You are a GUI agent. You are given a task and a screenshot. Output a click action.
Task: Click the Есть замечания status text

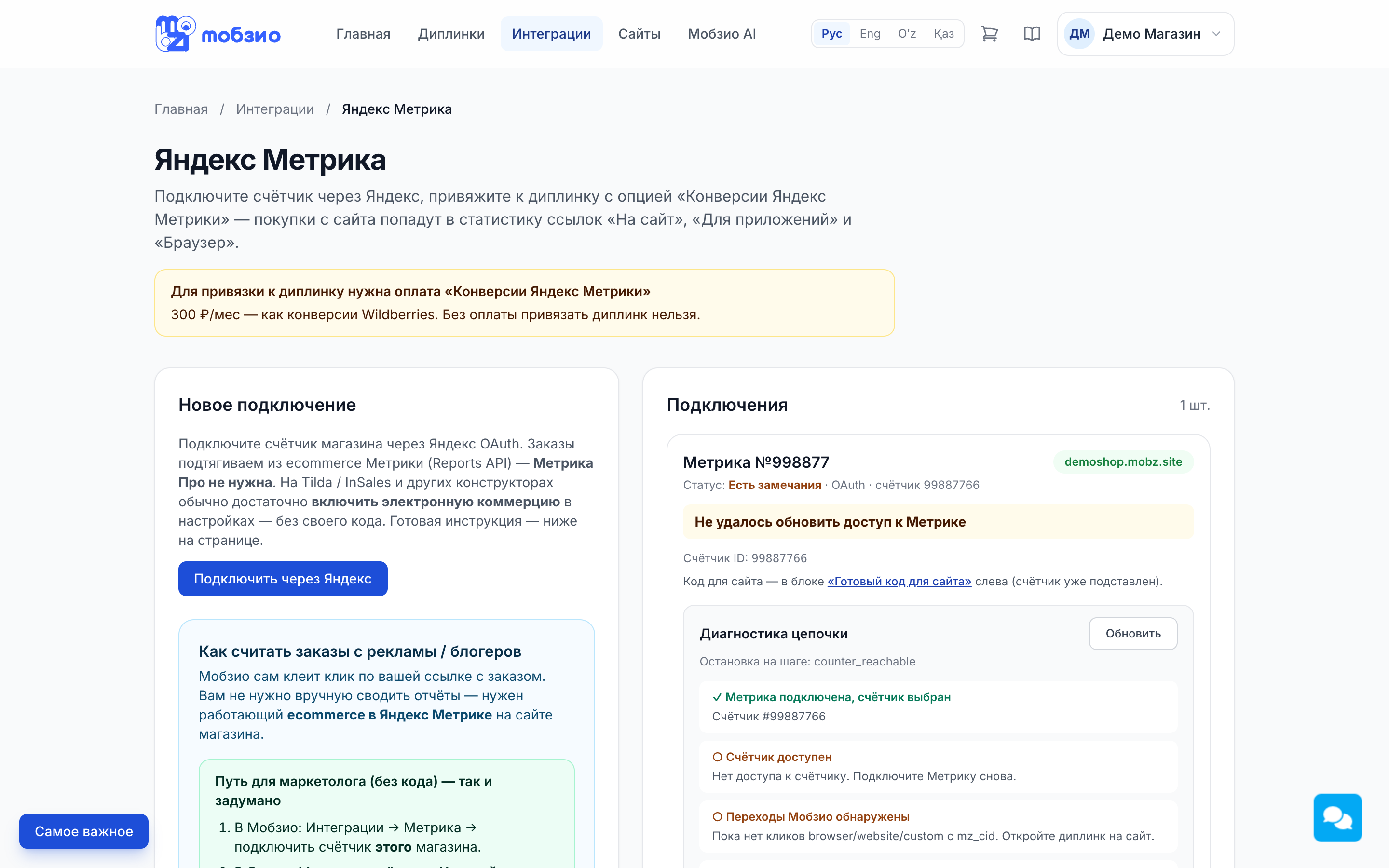click(775, 485)
